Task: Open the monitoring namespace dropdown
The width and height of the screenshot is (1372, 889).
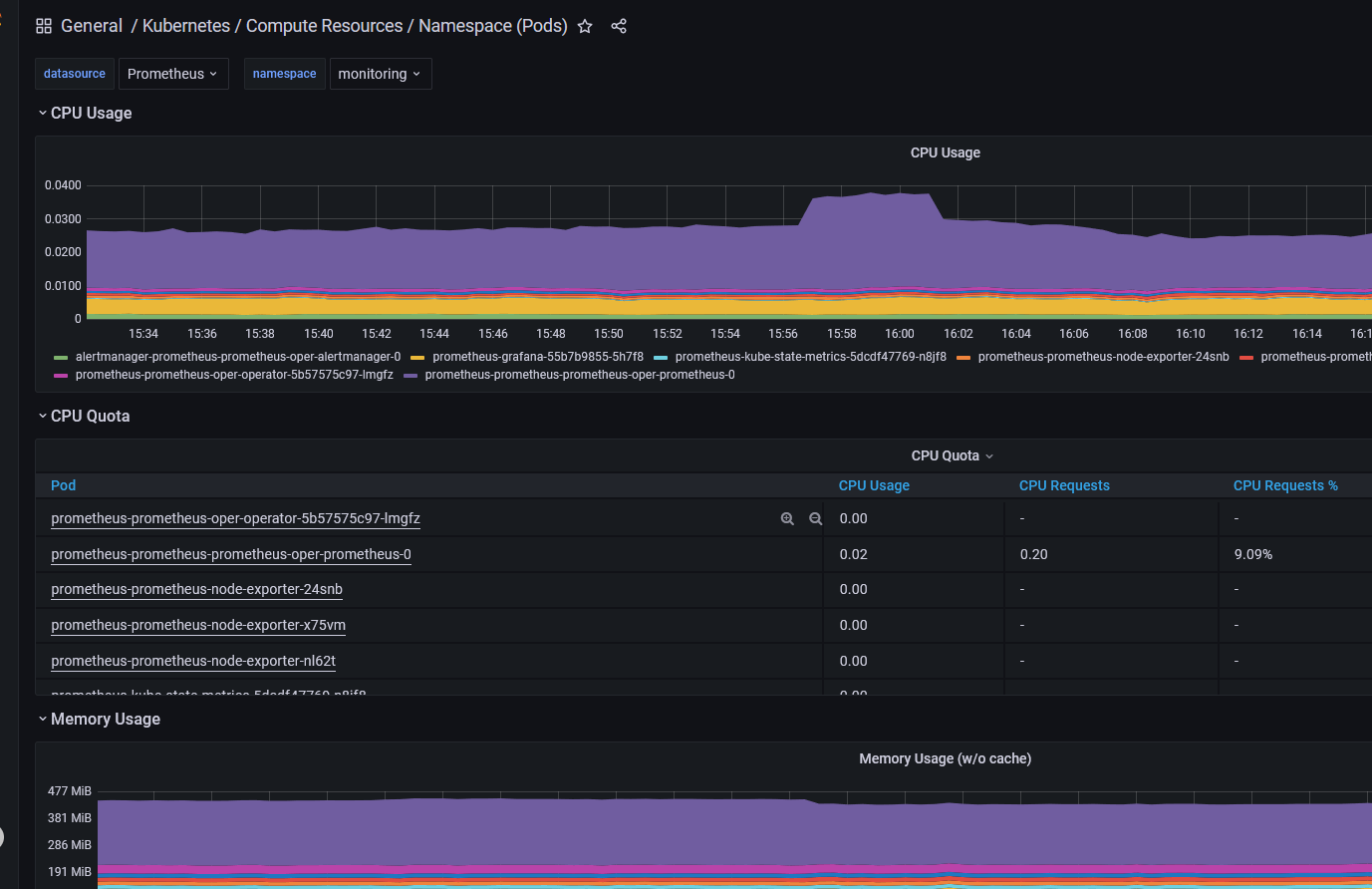Action: [381, 74]
